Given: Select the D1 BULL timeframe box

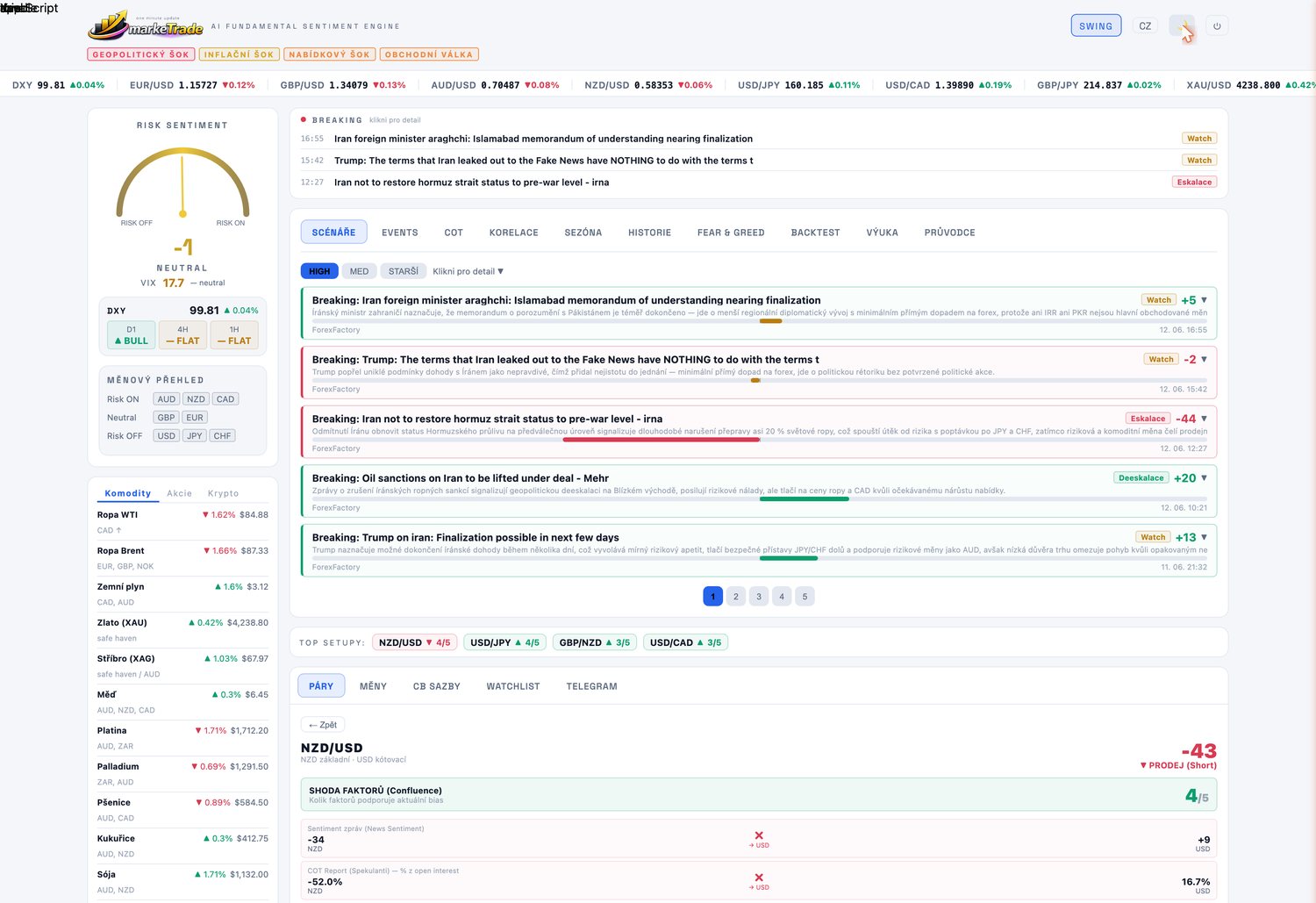Looking at the screenshot, I should 132,335.
